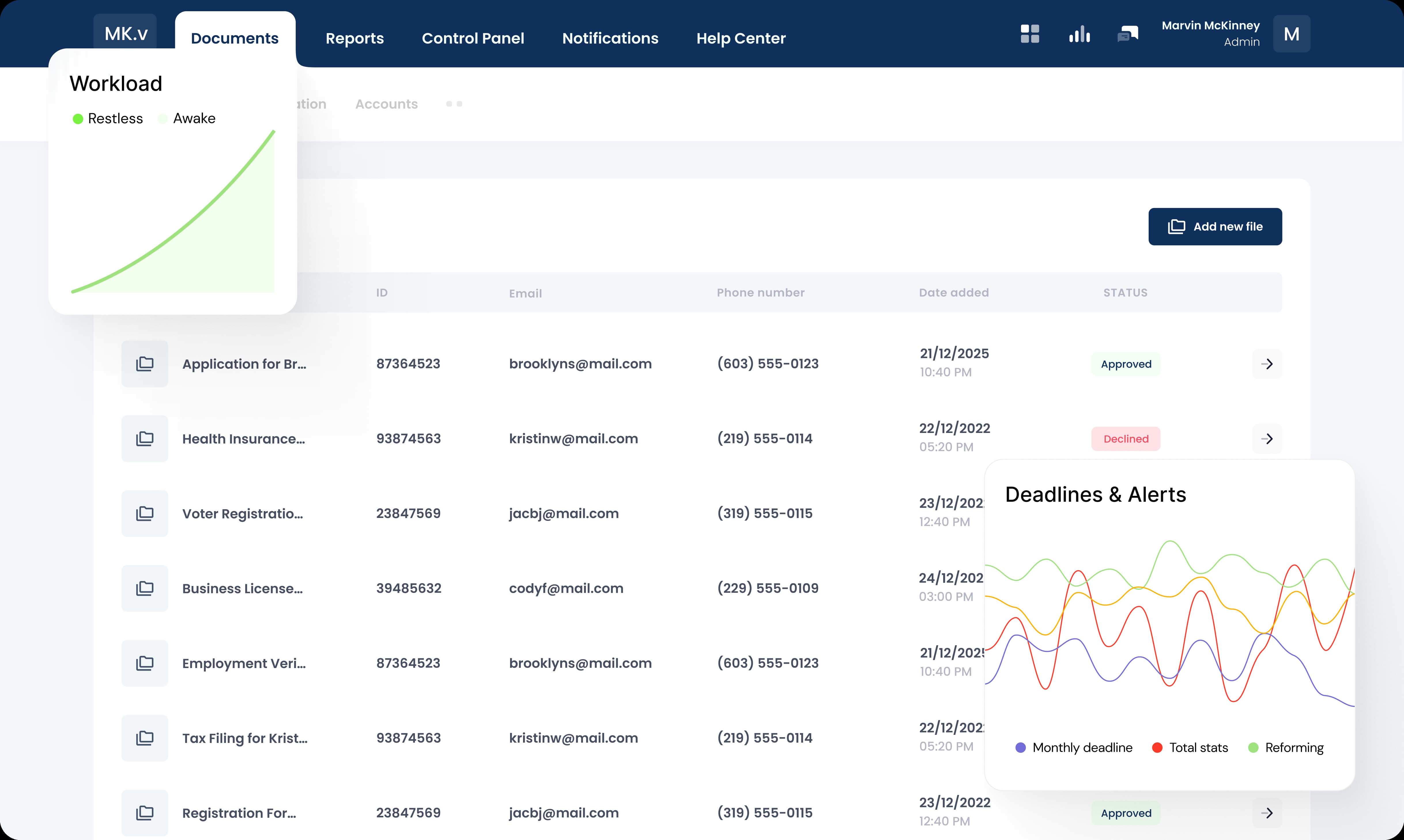
Task: Open the Help Center link
Action: point(741,39)
